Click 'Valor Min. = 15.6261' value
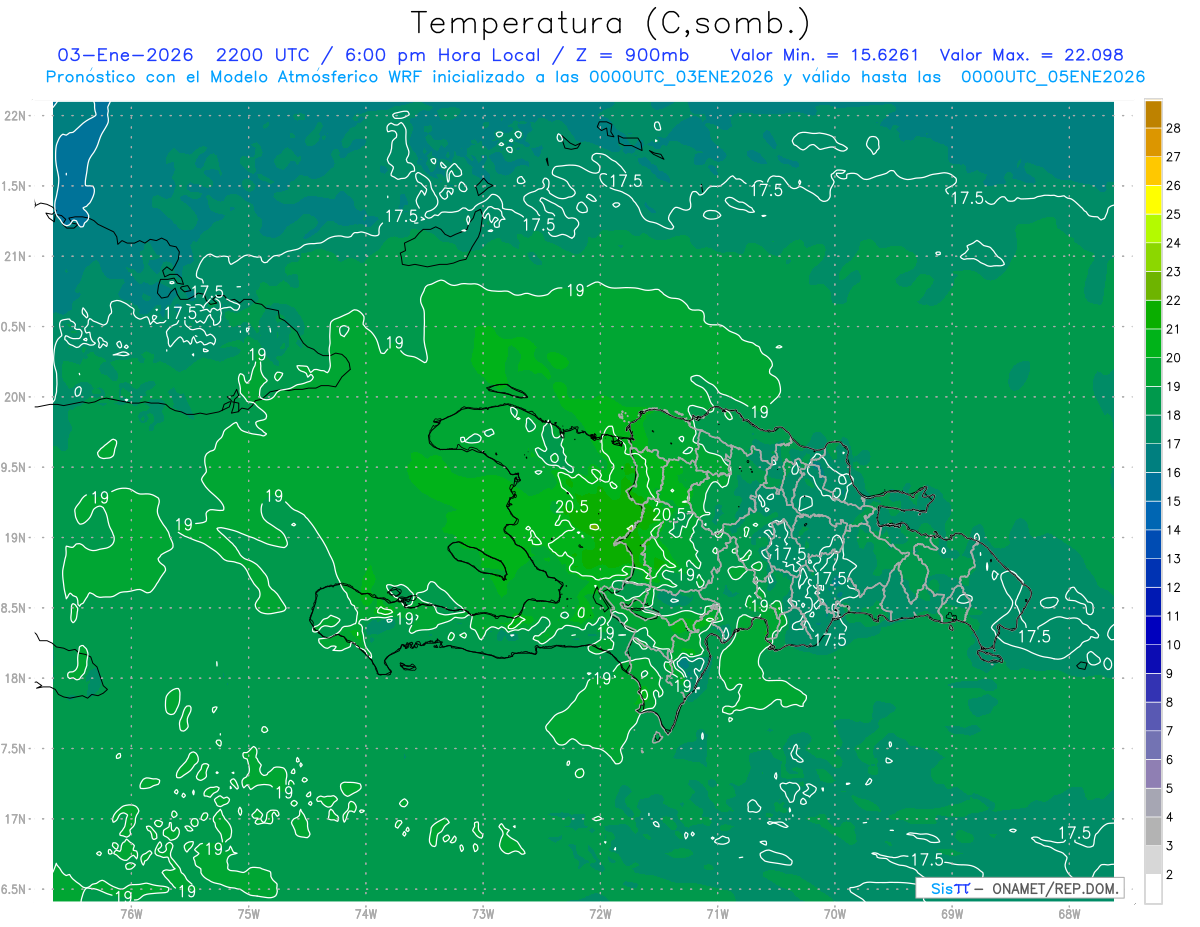 tap(824, 55)
